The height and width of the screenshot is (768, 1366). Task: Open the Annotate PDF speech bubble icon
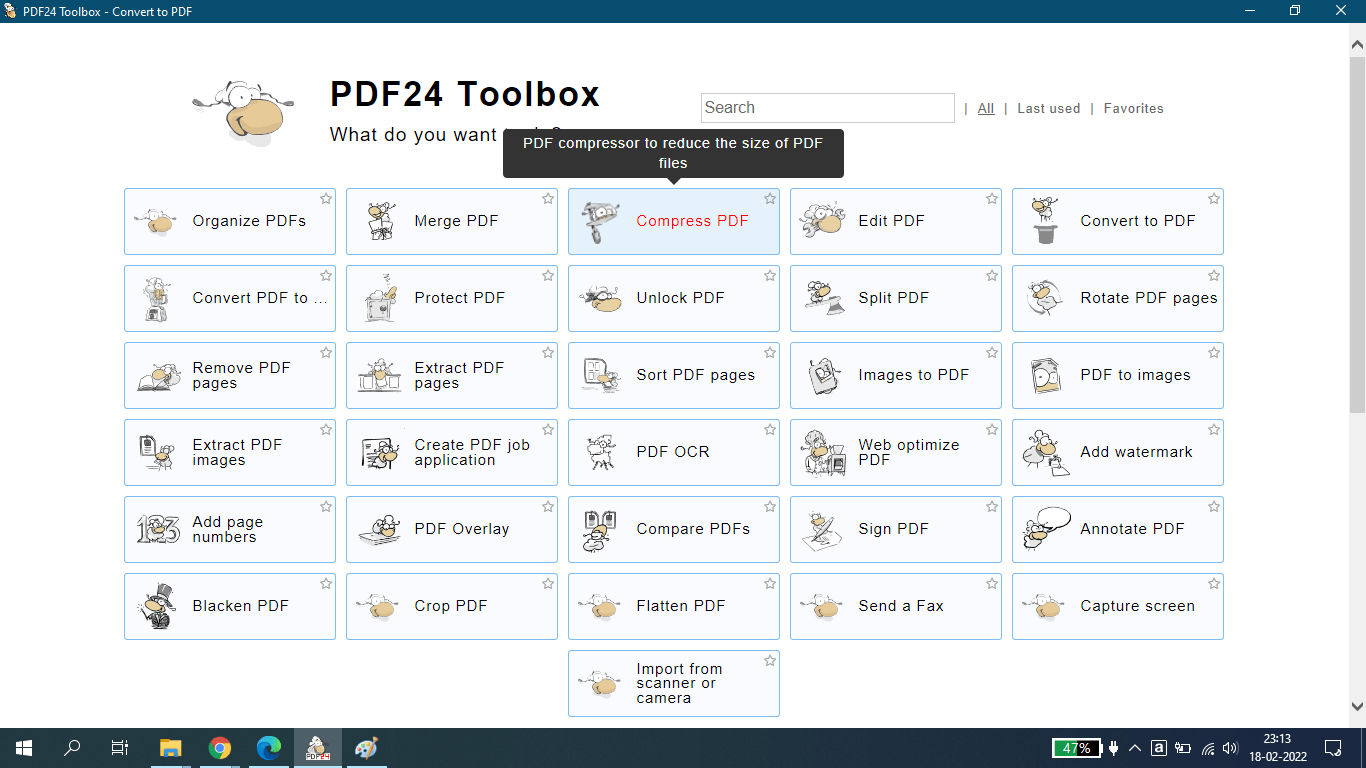click(x=1045, y=529)
